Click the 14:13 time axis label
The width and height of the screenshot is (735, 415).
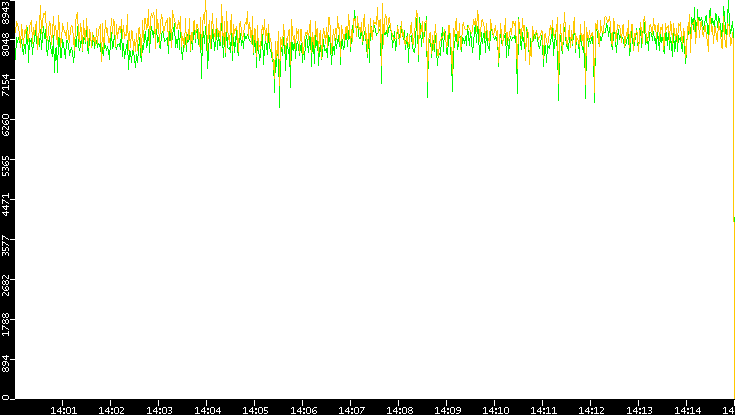pyautogui.click(x=639, y=410)
